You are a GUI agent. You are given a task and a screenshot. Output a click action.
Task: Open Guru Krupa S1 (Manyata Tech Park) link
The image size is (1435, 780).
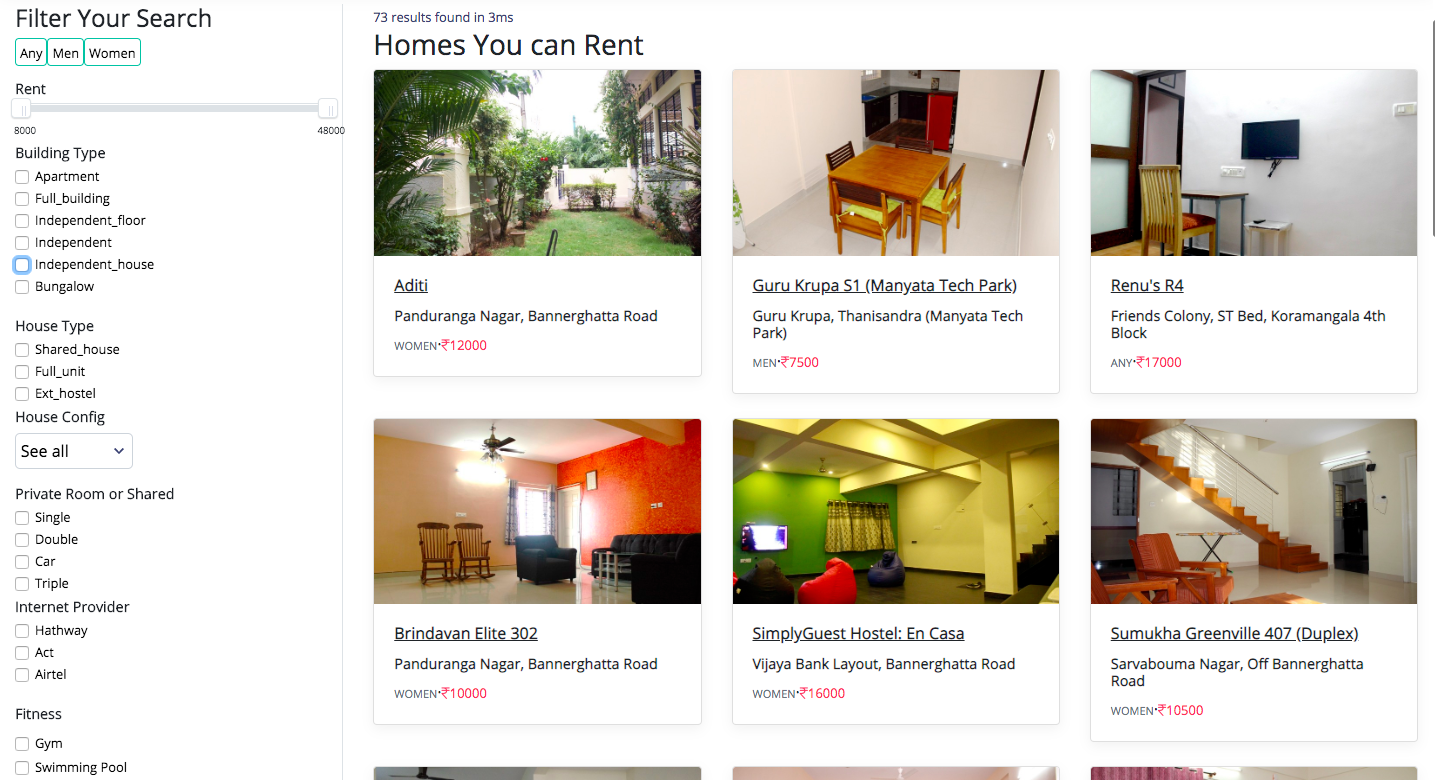(885, 286)
